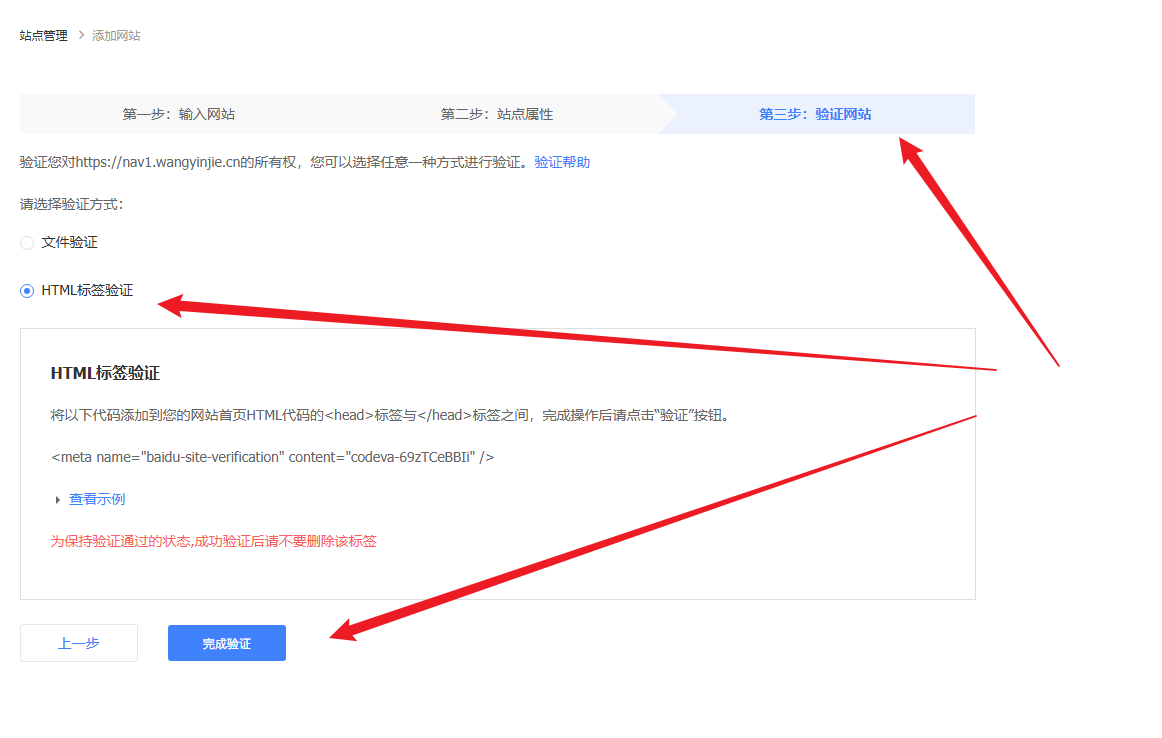
Task: Select the HTML标签验证 radio button
Action: coord(27,291)
